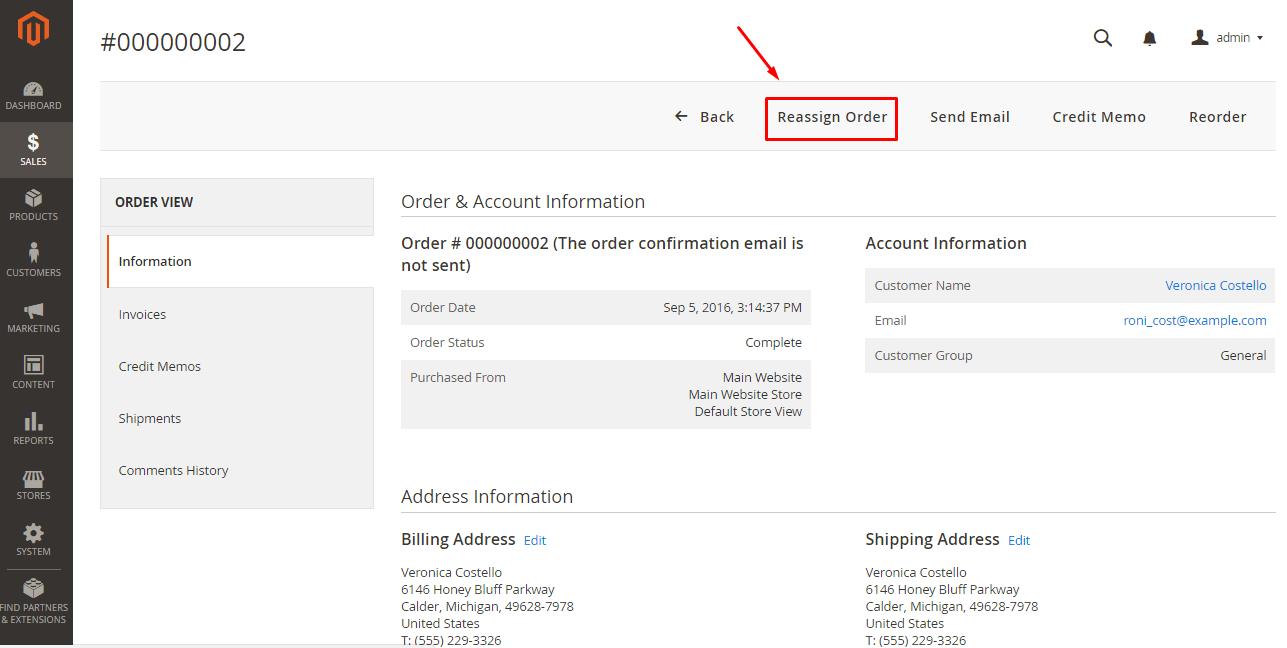The height and width of the screenshot is (648, 1287).
Task: Click the Customers sidebar icon
Action: pos(34,258)
